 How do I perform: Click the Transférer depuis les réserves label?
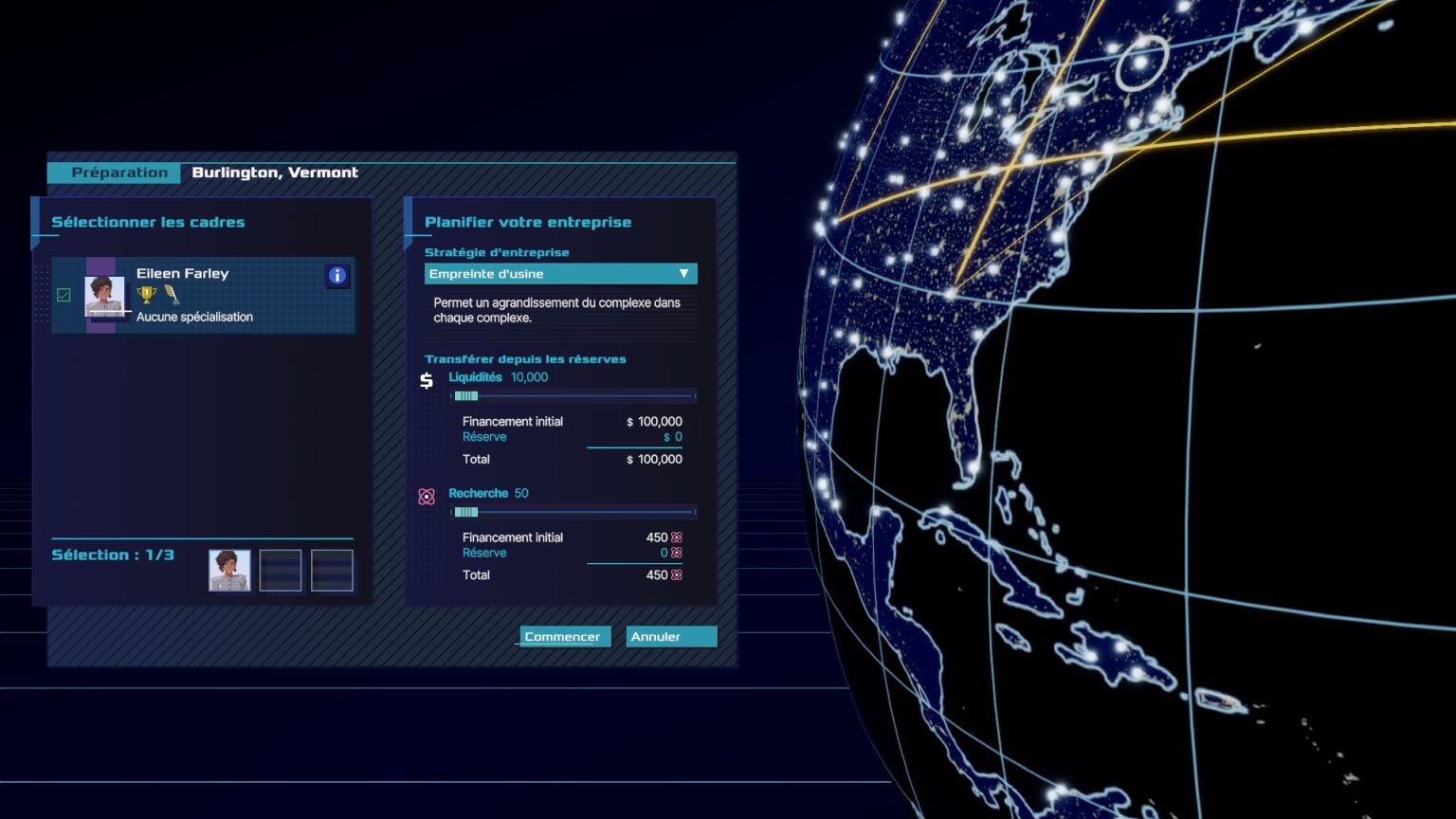pos(525,359)
